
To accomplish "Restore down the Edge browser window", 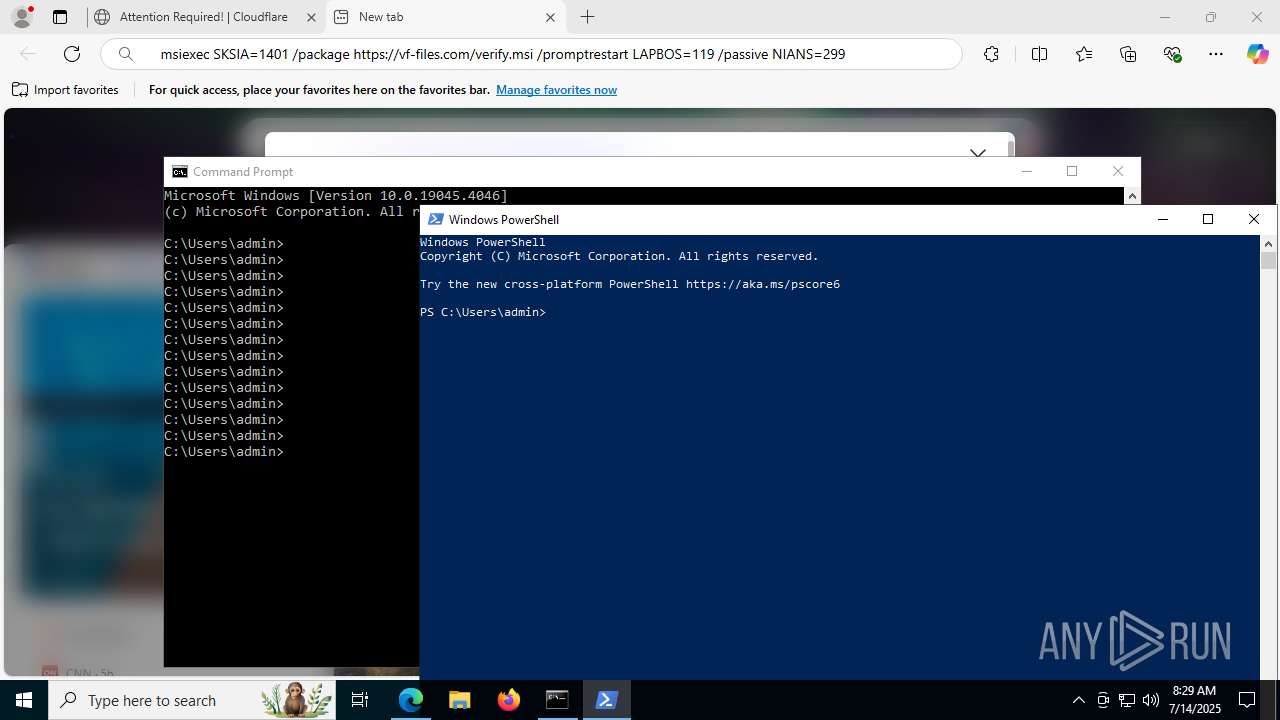I will pyautogui.click(x=1210, y=17).
